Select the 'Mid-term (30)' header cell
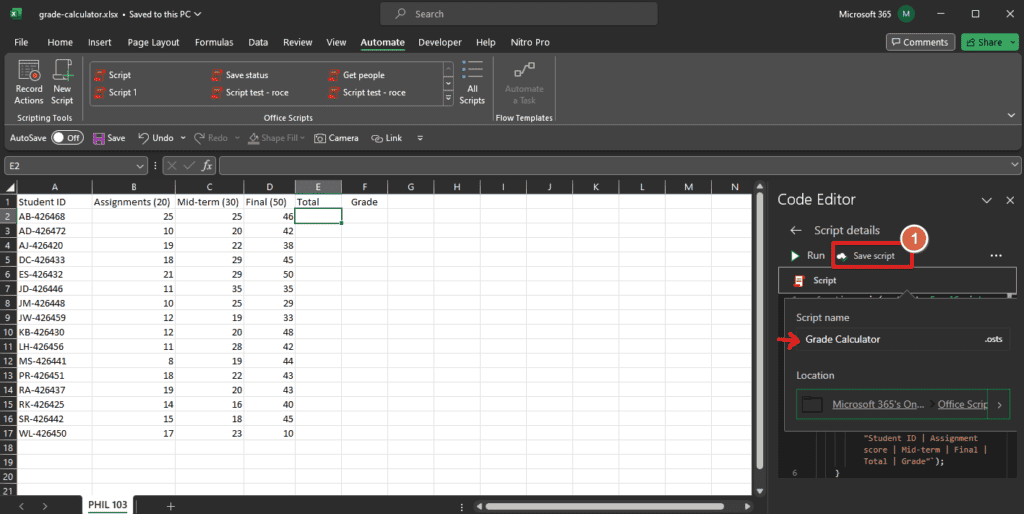 tap(210, 202)
